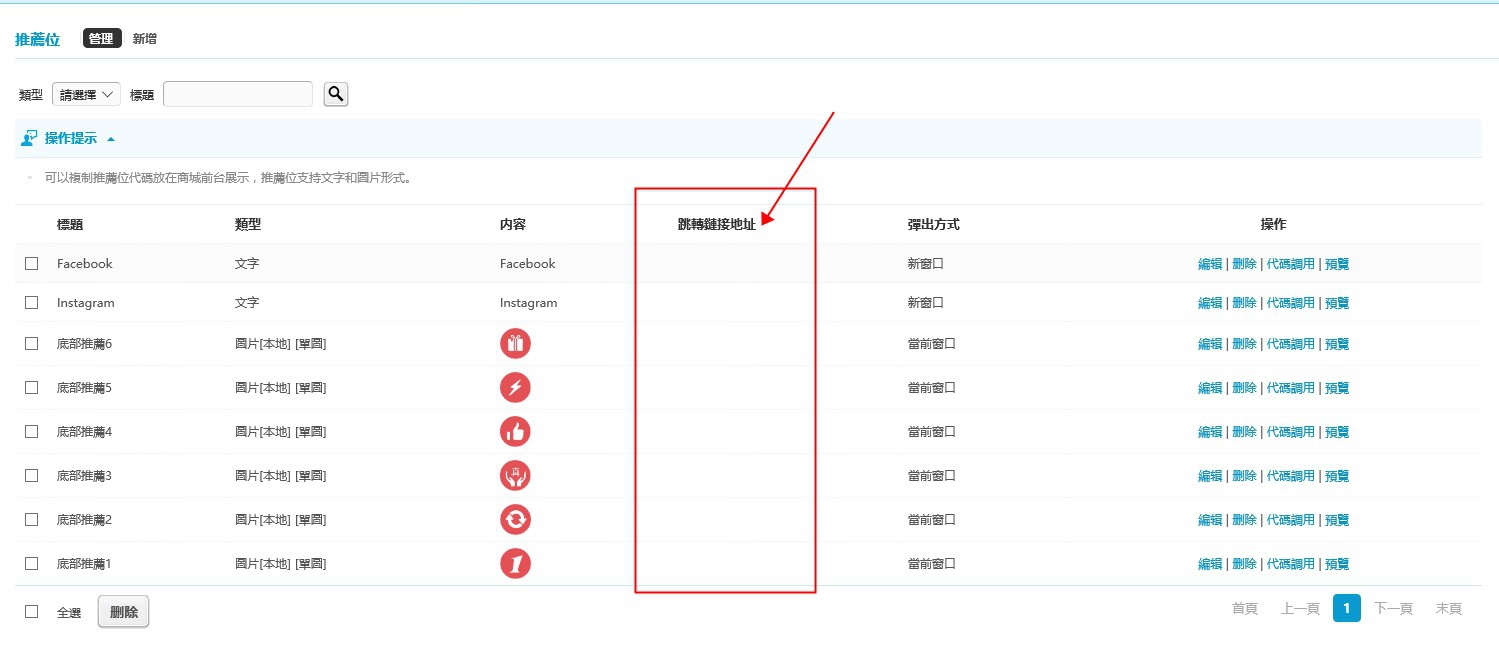Click the gift icon for 底部推薦6
This screenshot has height=651, width=1499.
[x=515, y=344]
